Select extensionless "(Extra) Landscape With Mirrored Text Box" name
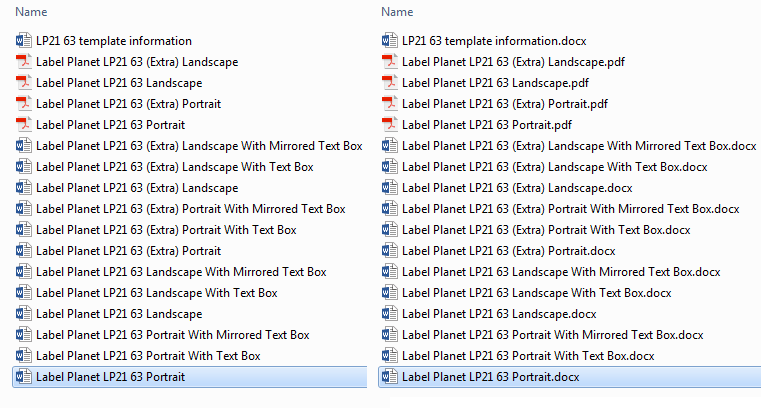 199,146
